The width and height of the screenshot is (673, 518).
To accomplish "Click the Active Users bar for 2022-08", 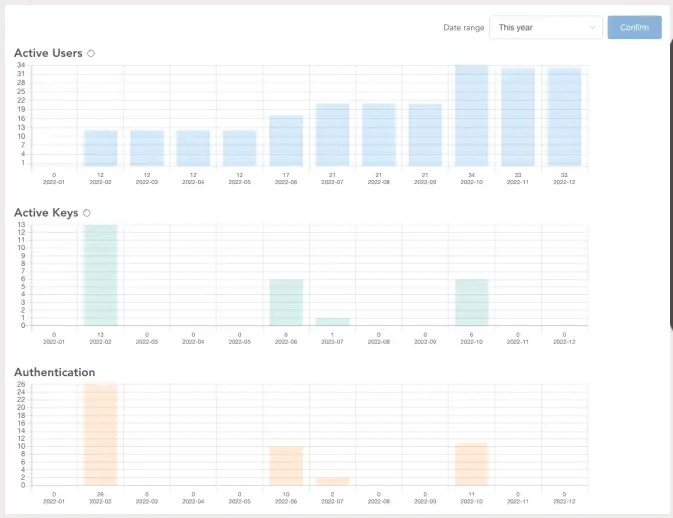I will pos(379,135).
